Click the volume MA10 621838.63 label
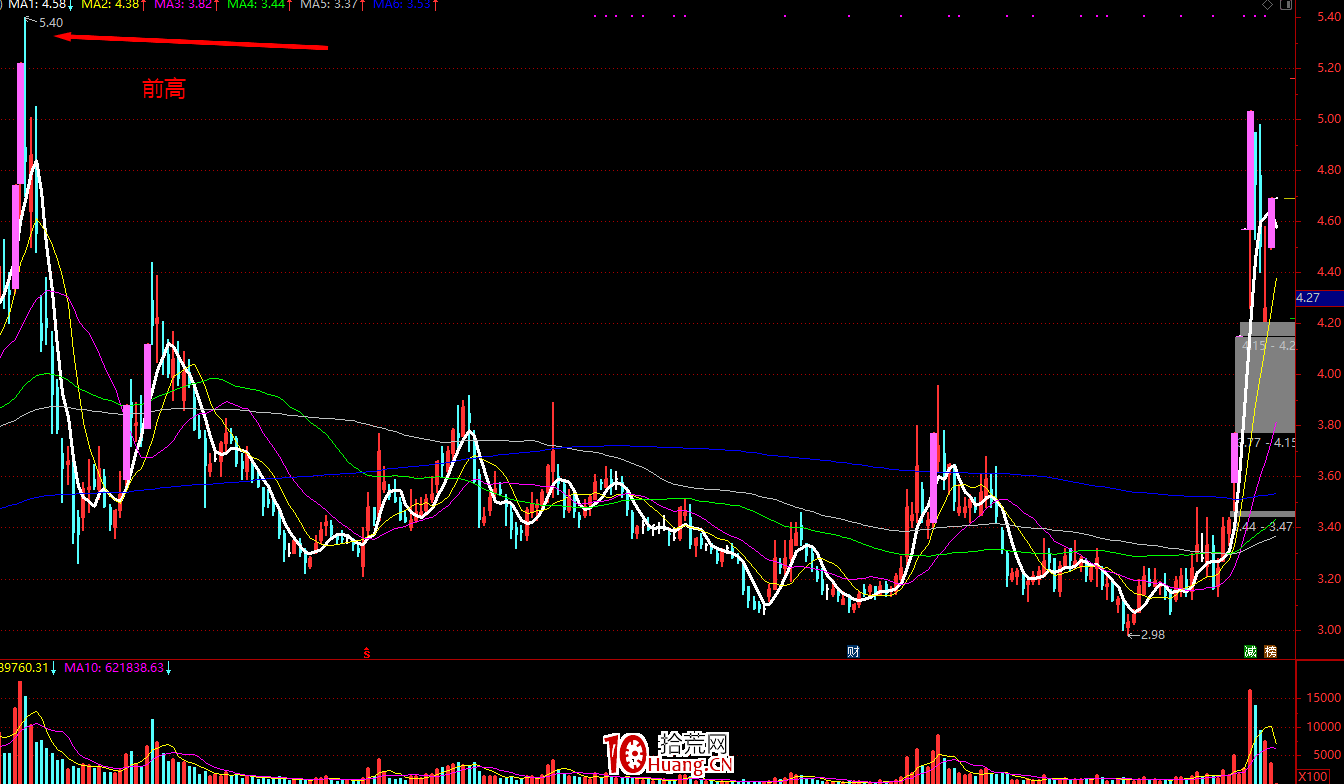1344x784 pixels. pos(117,668)
